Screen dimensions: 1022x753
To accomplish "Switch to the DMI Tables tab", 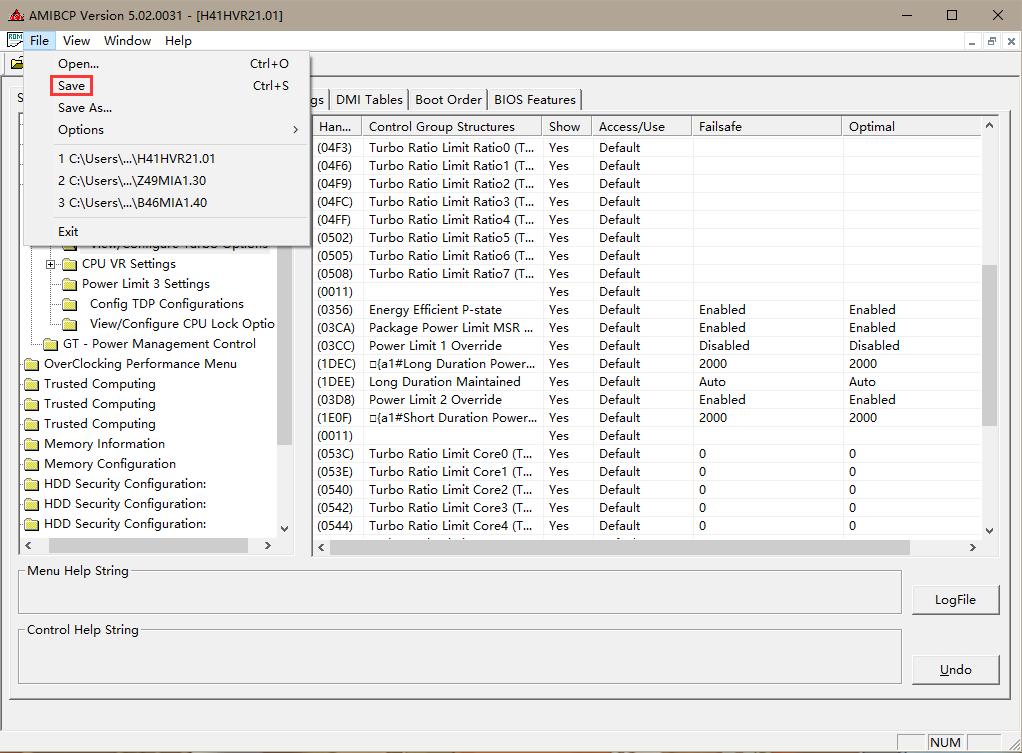I will coord(369,99).
